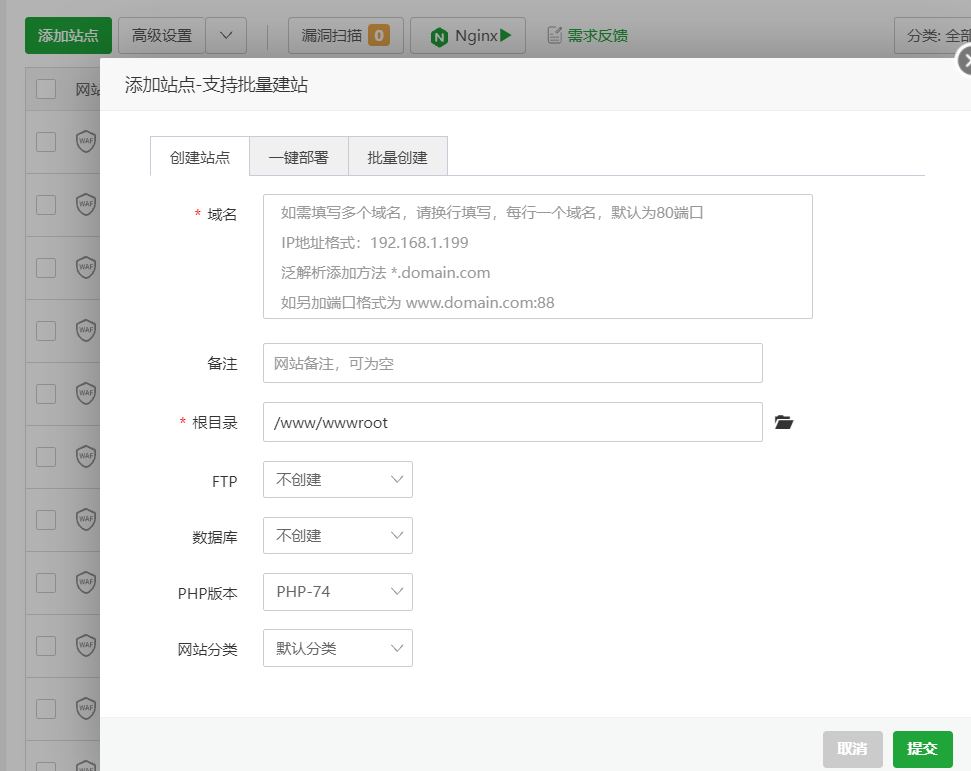This screenshot has width=971, height=771.
Task: Open the 网站分类 dropdown
Action: 338,648
